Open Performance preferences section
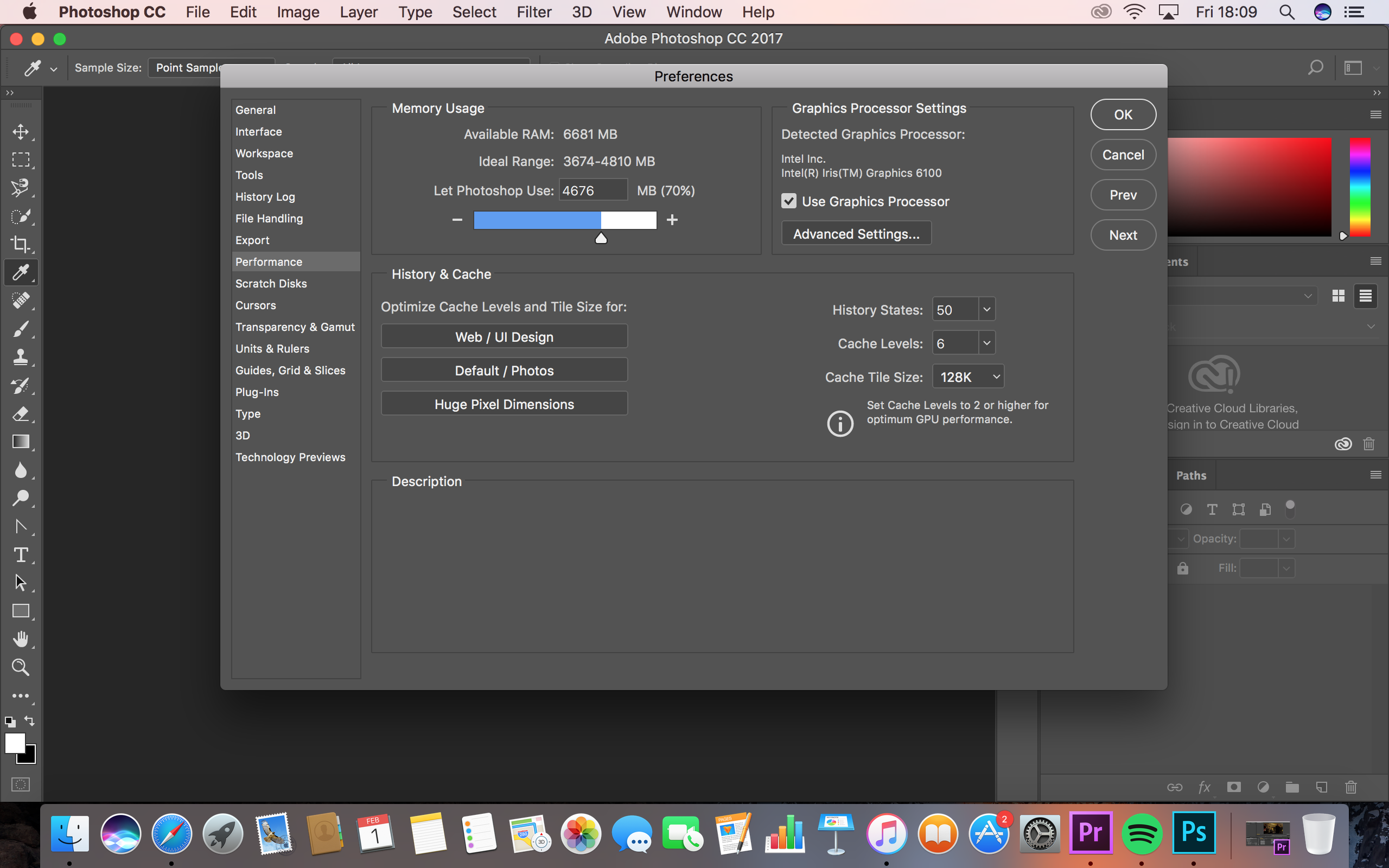 click(268, 261)
